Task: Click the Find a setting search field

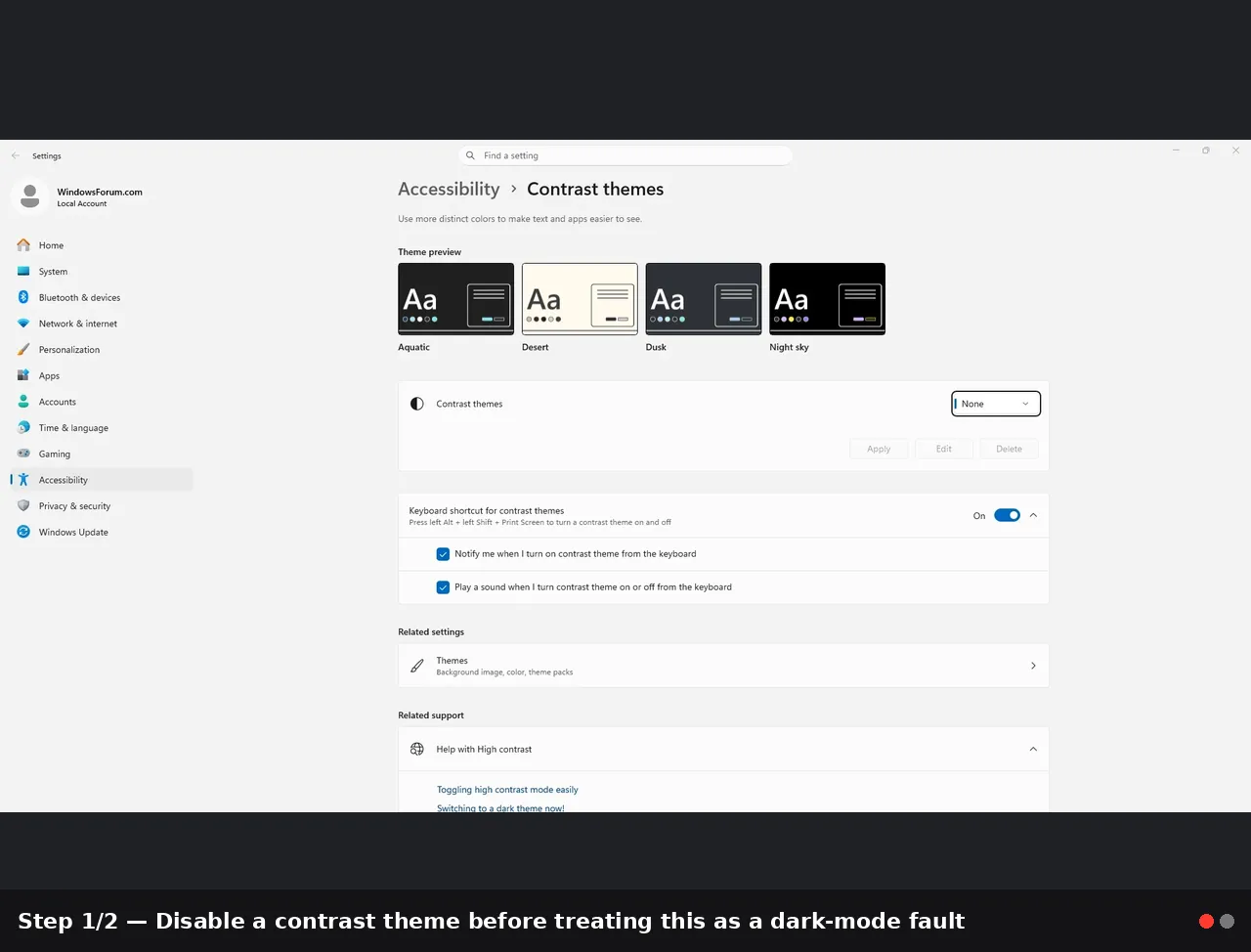Action: click(x=625, y=155)
